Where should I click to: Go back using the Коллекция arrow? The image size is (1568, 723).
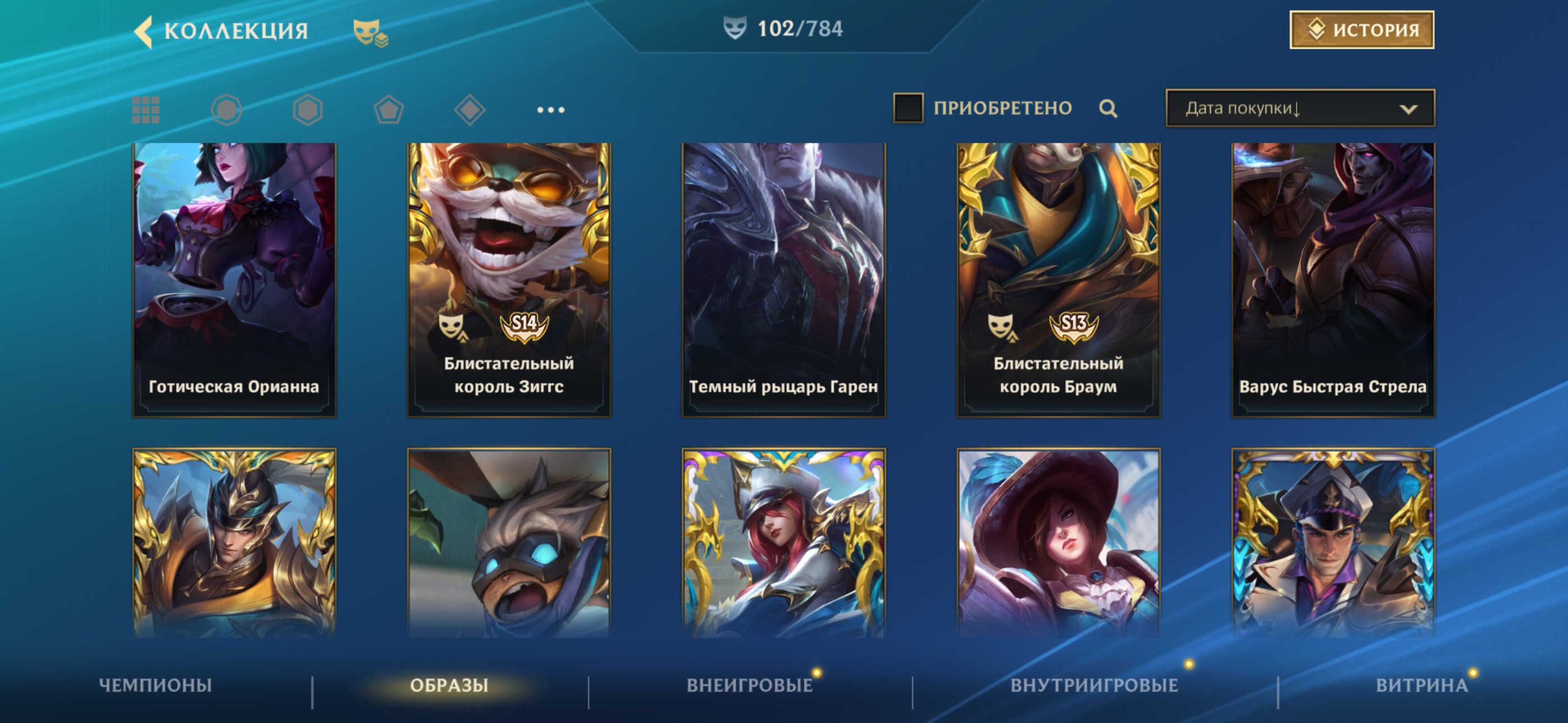143,31
